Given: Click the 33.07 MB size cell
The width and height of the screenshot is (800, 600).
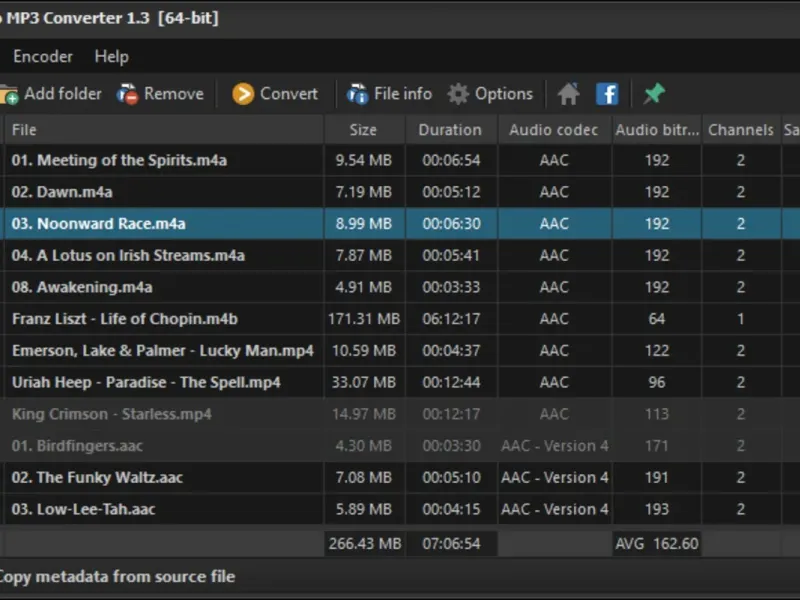Looking at the screenshot, I should 364,382.
